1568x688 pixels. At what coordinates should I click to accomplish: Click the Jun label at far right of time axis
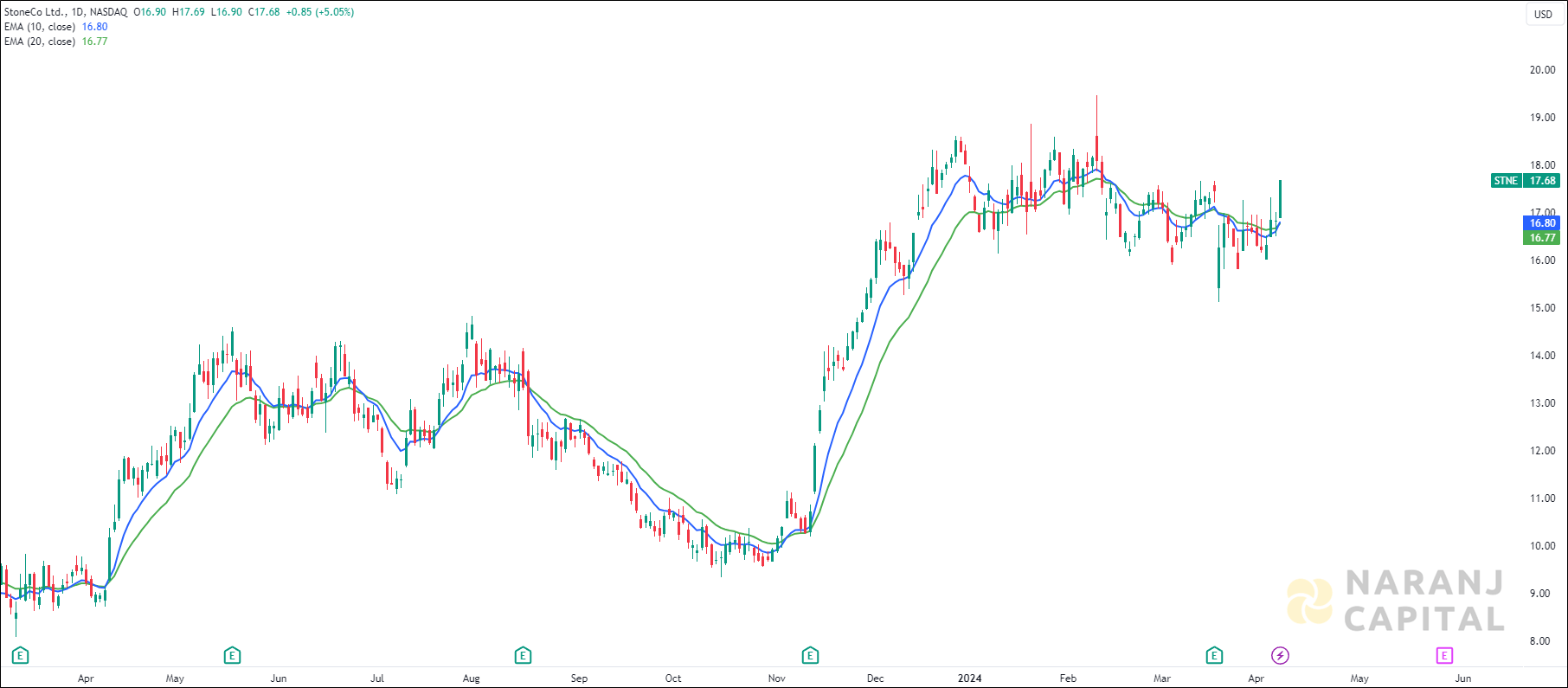point(1462,678)
